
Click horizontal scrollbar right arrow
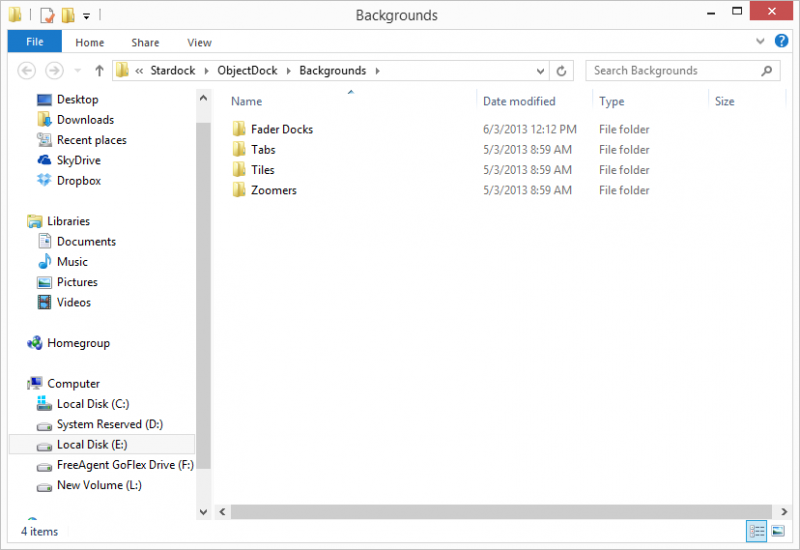[x=784, y=512]
